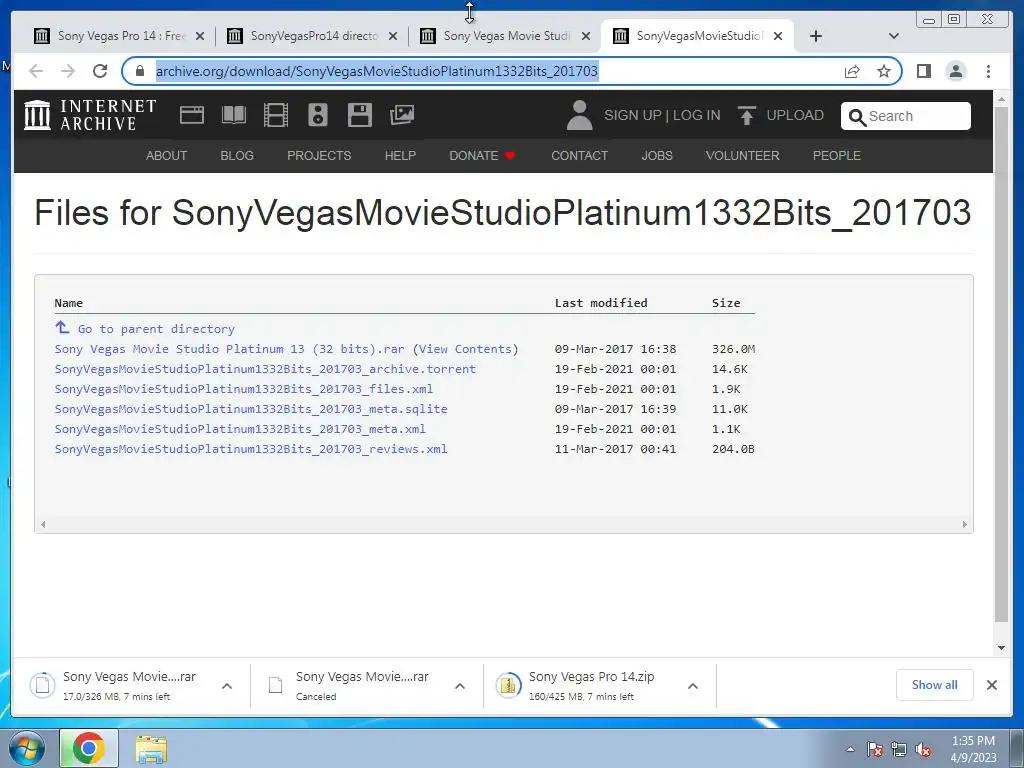Image resolution: width=1024 pixels, height=768 pixels.
Task: Open the PROJECTS menu item
Action: coord(319,155)
